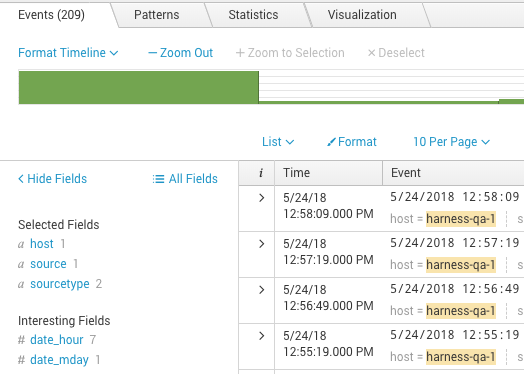Click host value in 12:56:49 event
Viewport: 524px width, 374px height.
[461, 311]
